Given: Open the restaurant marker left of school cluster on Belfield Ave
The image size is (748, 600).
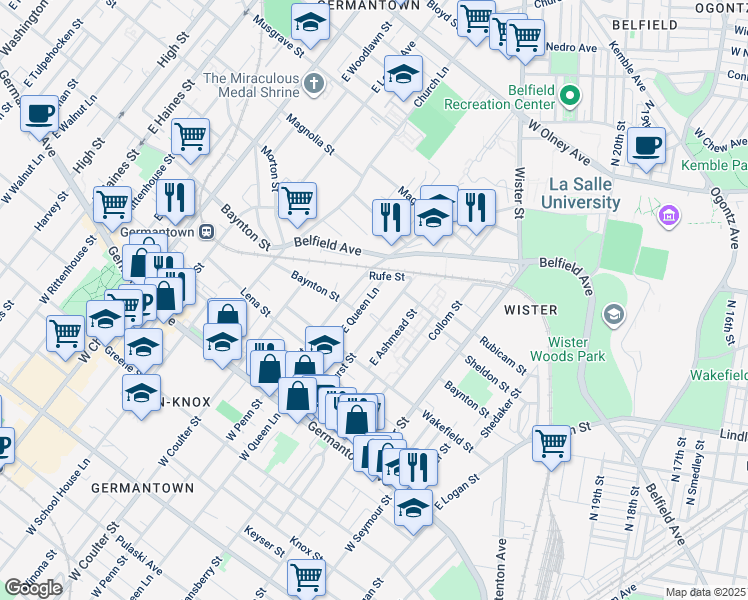Looking at the screenshot, I should pos(391,221).
